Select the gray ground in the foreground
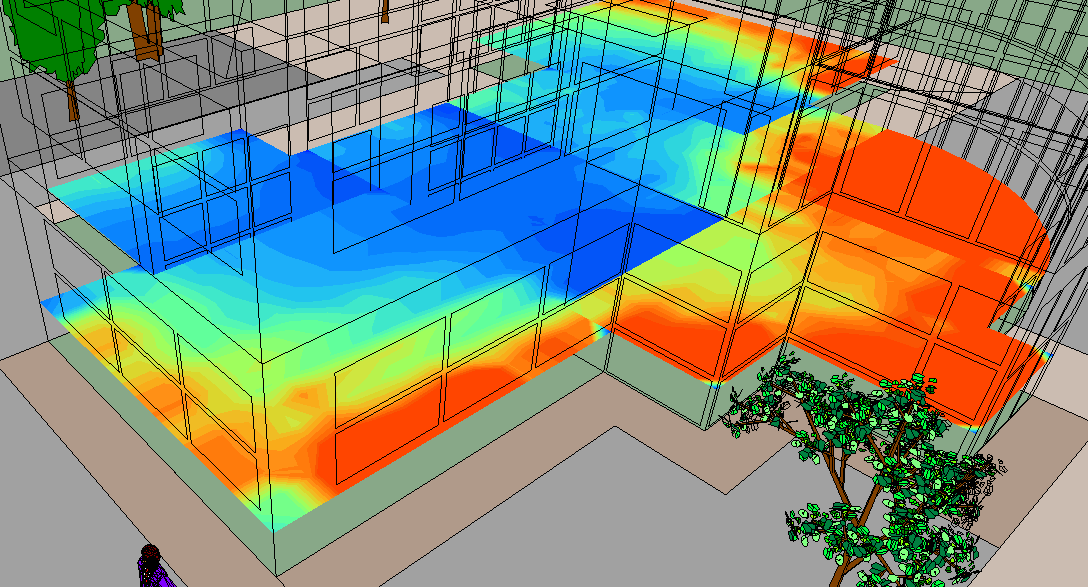The height and width of the screenshot is (587, 1088). 500,540
